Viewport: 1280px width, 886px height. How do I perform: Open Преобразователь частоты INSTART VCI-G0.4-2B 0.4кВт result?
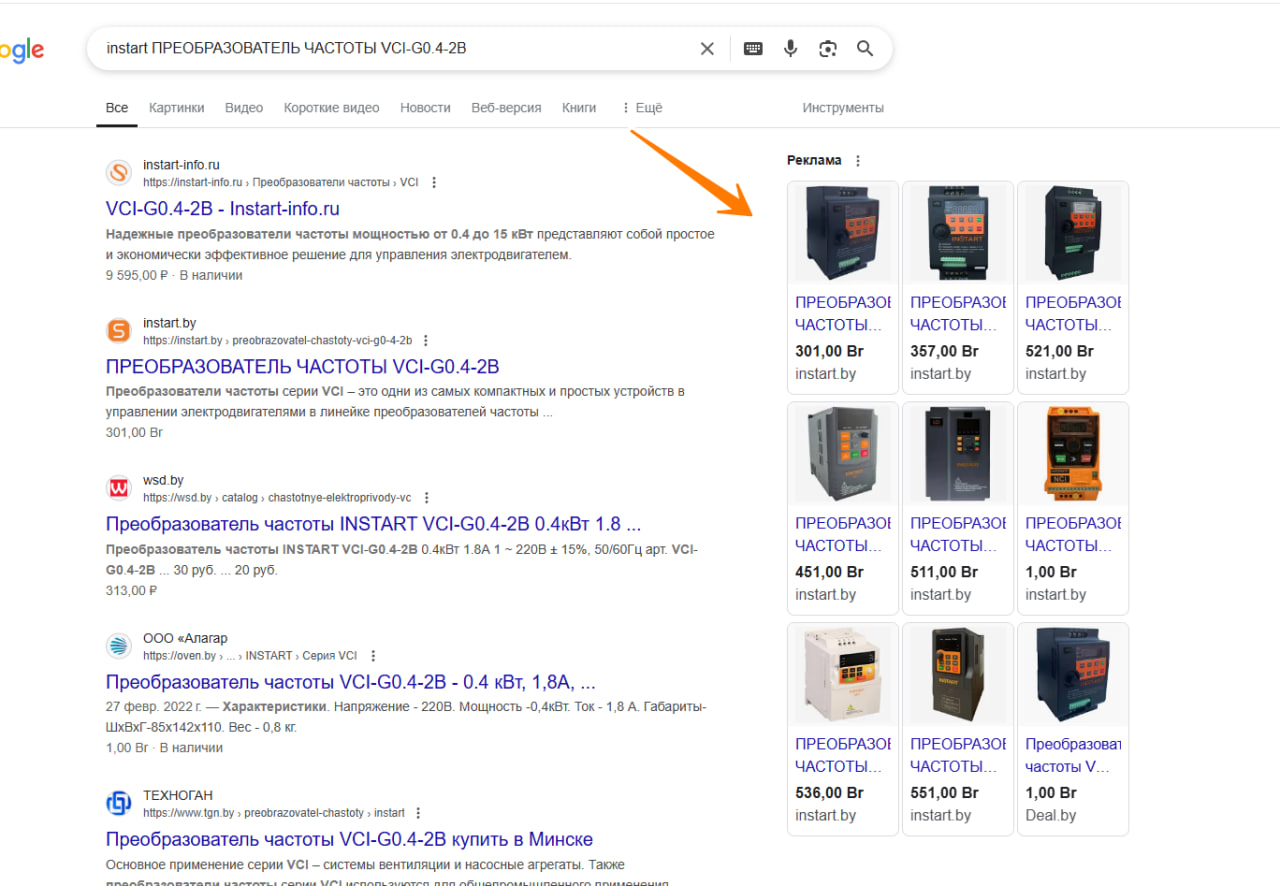tap(373, 524)
